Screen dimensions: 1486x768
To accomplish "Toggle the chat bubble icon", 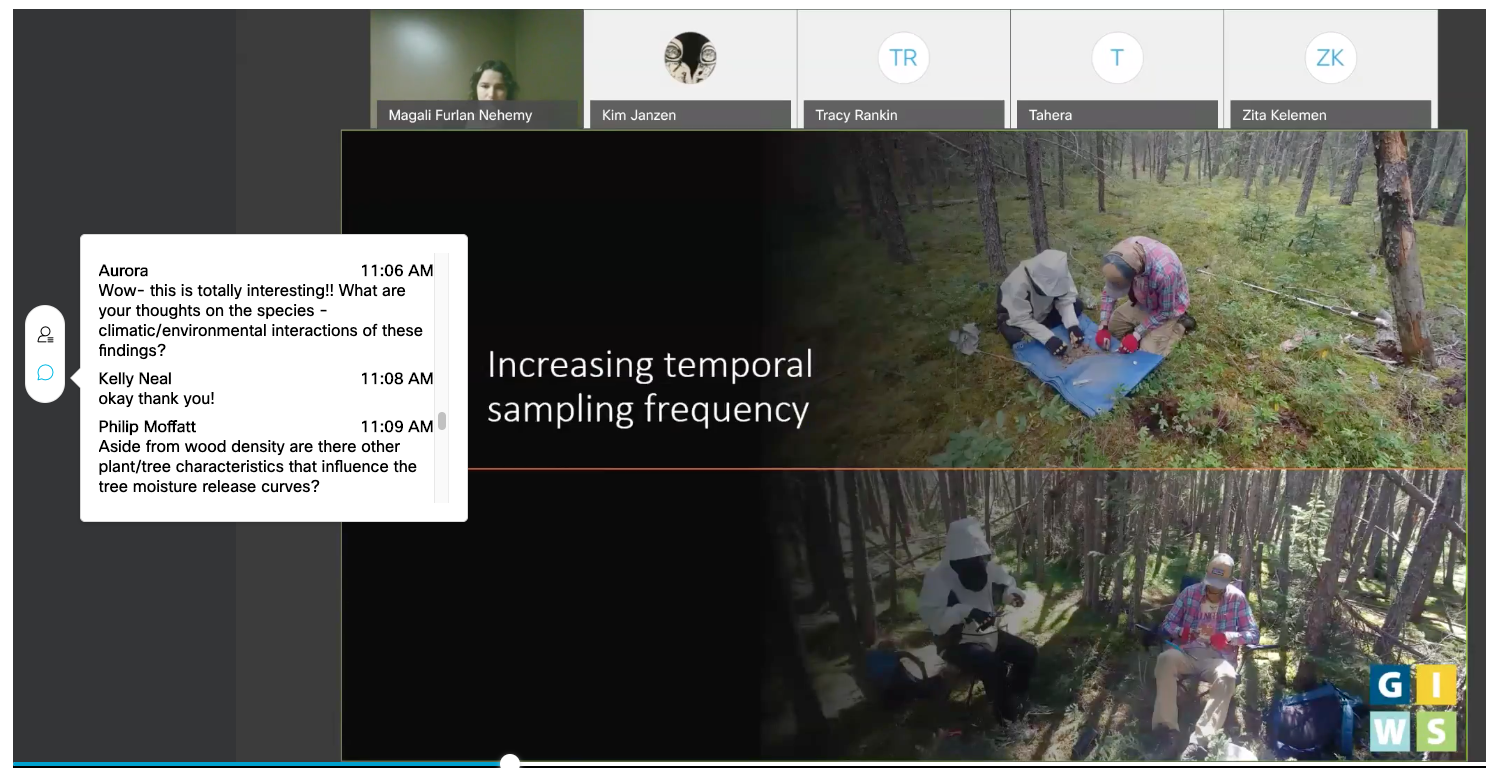I will tap(45, 373).
